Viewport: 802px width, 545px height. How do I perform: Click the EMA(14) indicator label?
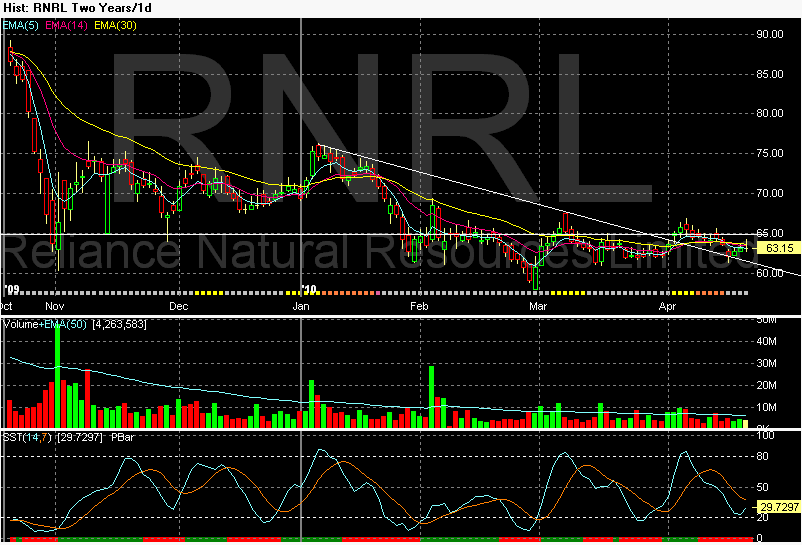[x=66, y=25]
